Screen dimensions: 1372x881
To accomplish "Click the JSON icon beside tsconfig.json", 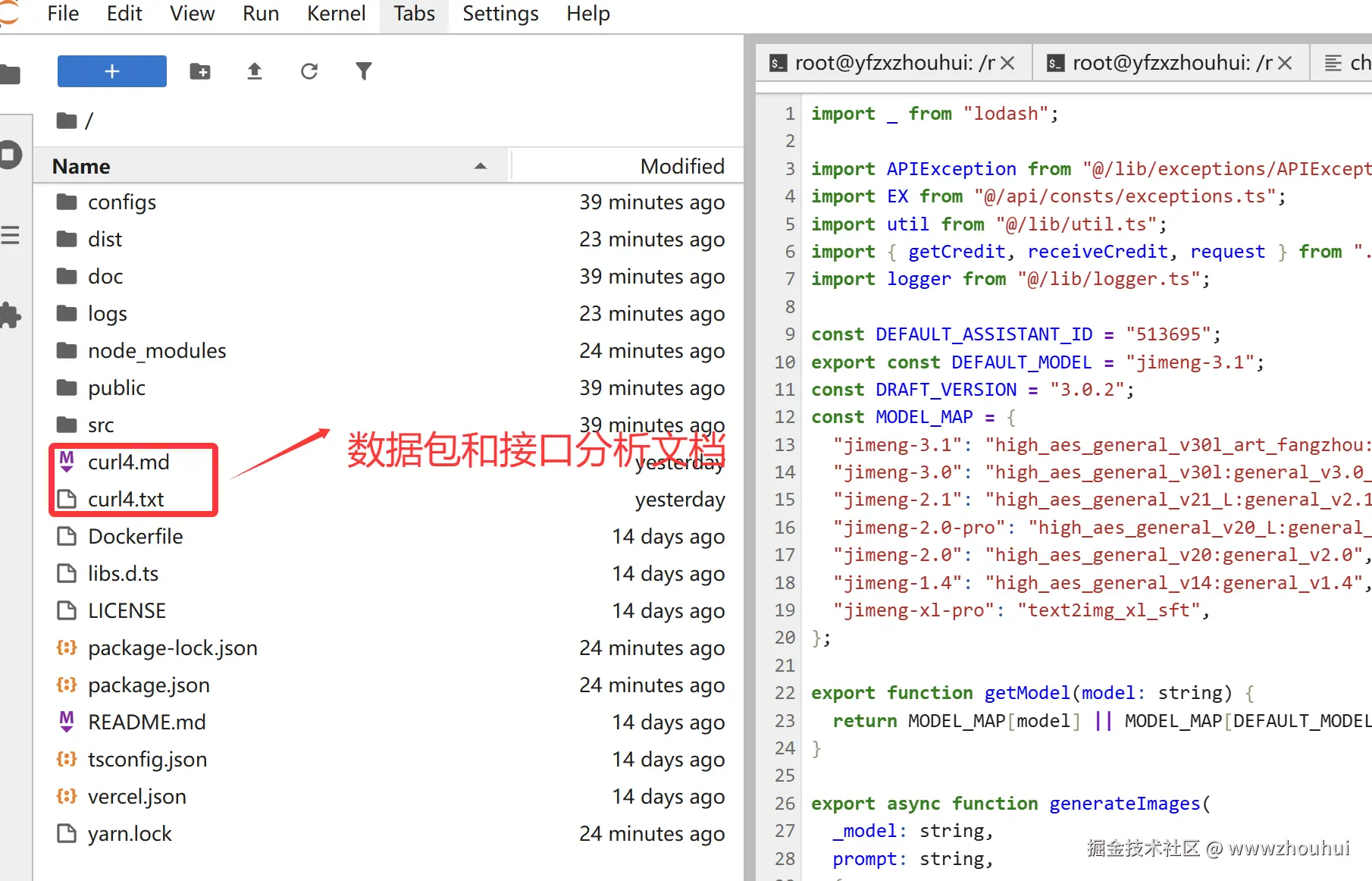I will (x=67, y=759).
